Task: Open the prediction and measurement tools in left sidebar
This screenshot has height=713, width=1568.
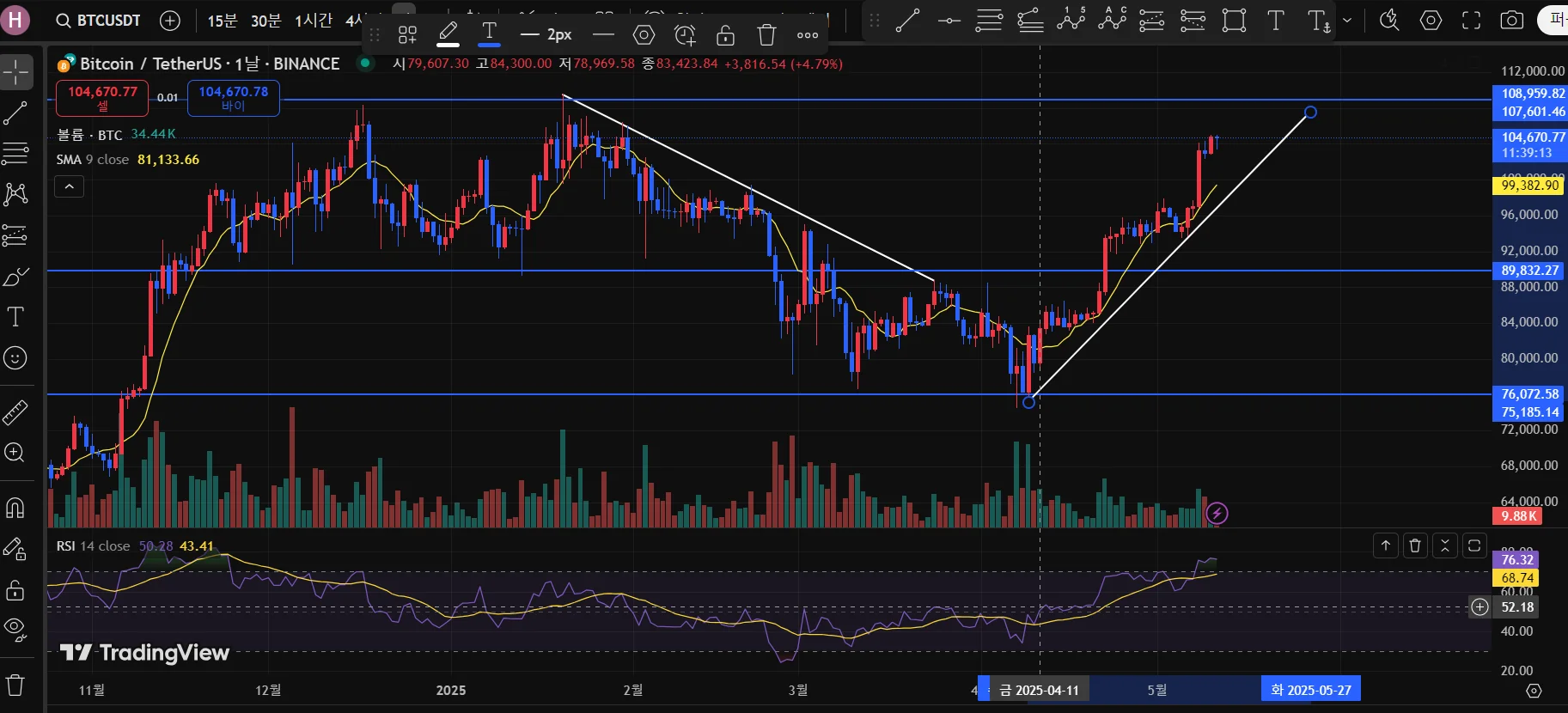Action: (x=16, y=235)
